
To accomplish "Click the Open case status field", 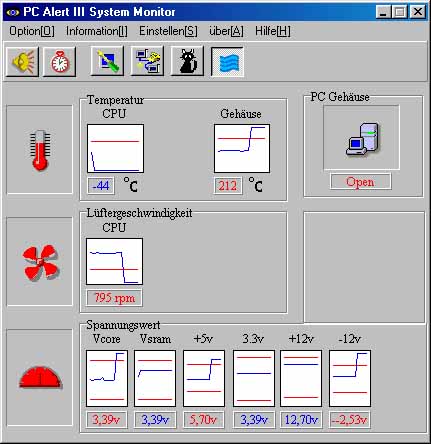I will 360,182.
